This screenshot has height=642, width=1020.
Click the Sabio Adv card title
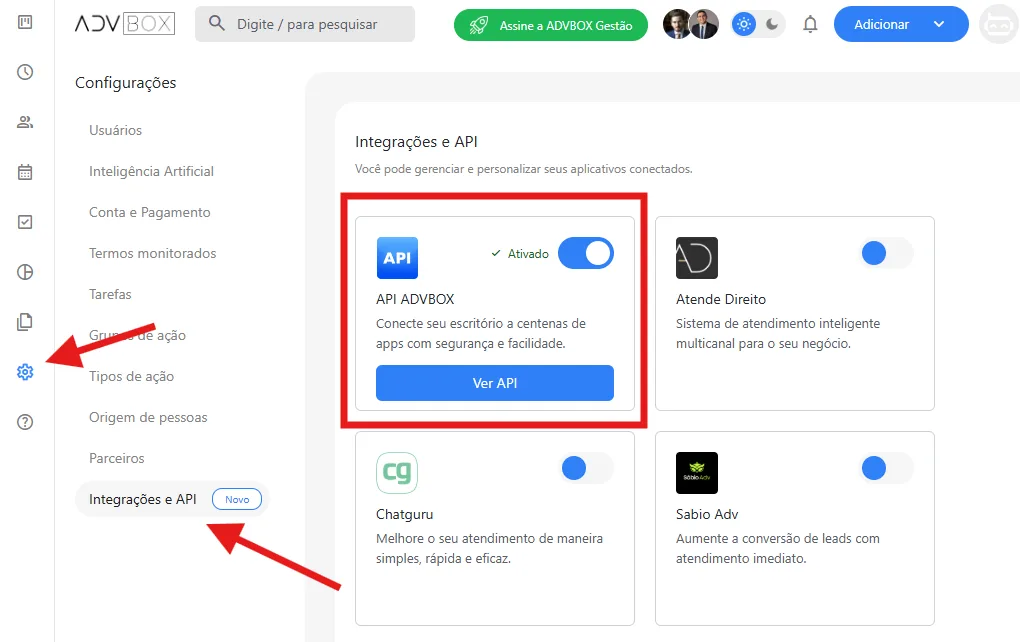[x=707, y=514]
